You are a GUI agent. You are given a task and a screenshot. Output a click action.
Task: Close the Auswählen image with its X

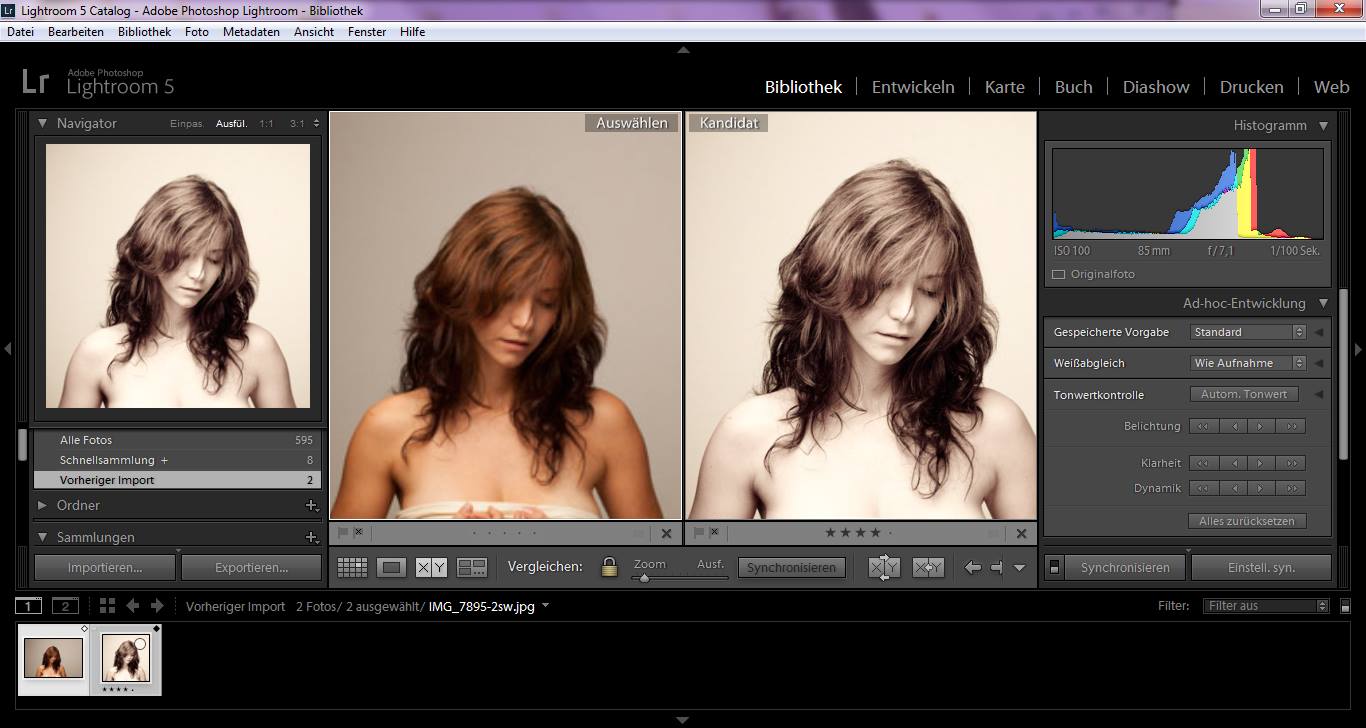(x=667, y=534)
